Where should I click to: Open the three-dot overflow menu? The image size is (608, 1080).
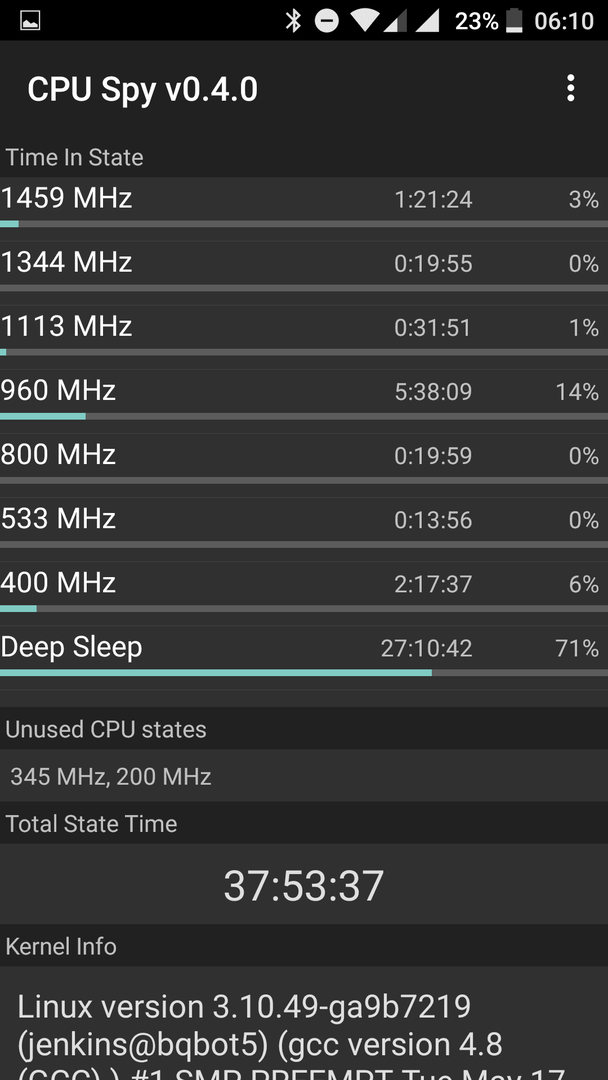point(570,89)
